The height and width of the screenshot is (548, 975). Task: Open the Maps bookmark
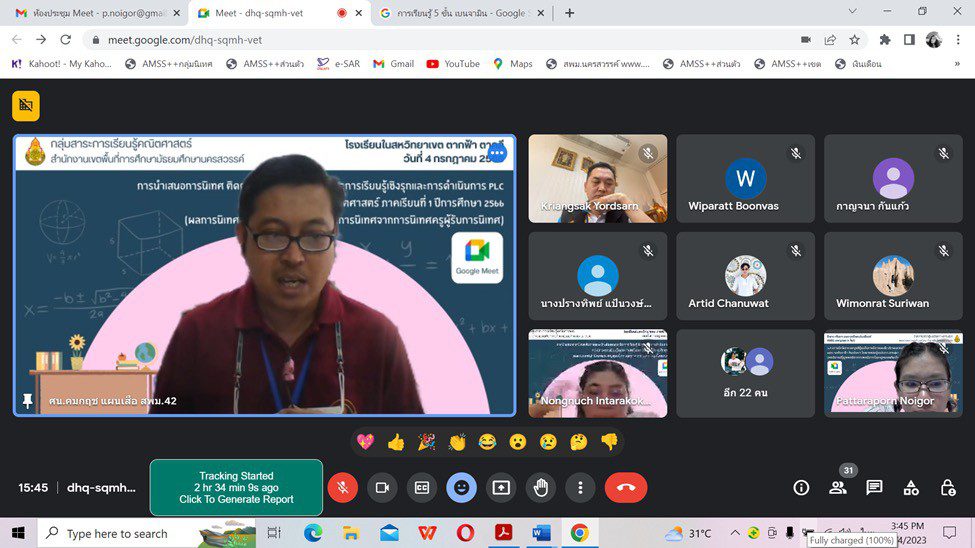(x=513, y=63)
